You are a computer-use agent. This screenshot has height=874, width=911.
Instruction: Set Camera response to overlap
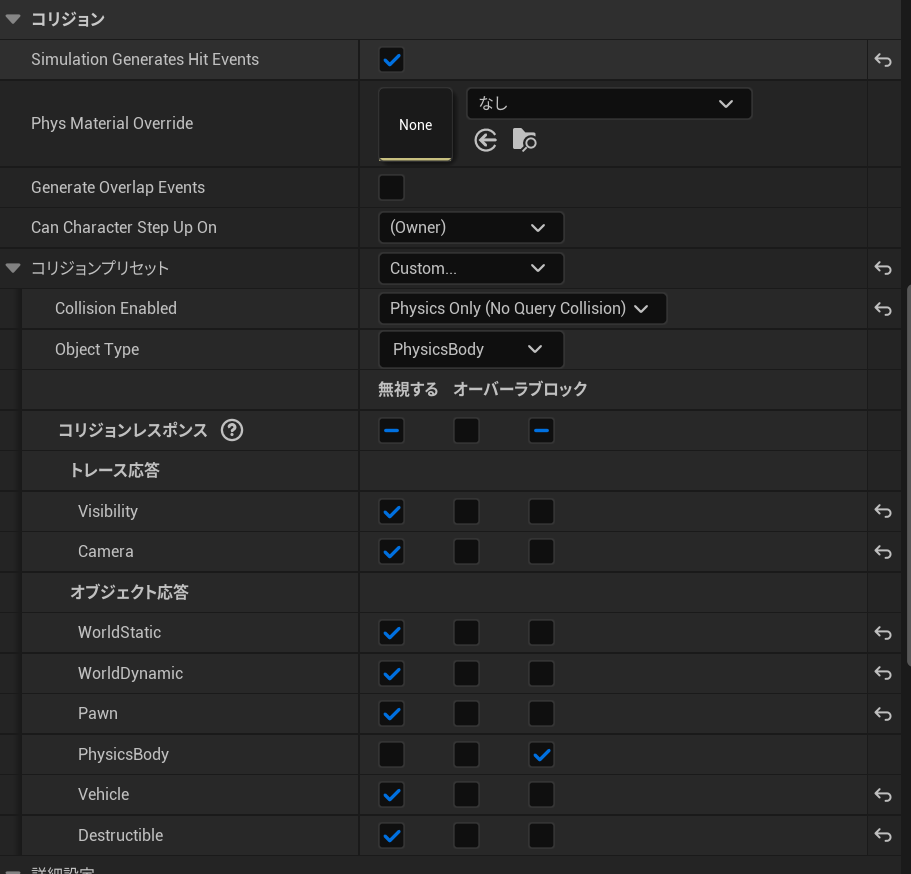coord(466,551)
